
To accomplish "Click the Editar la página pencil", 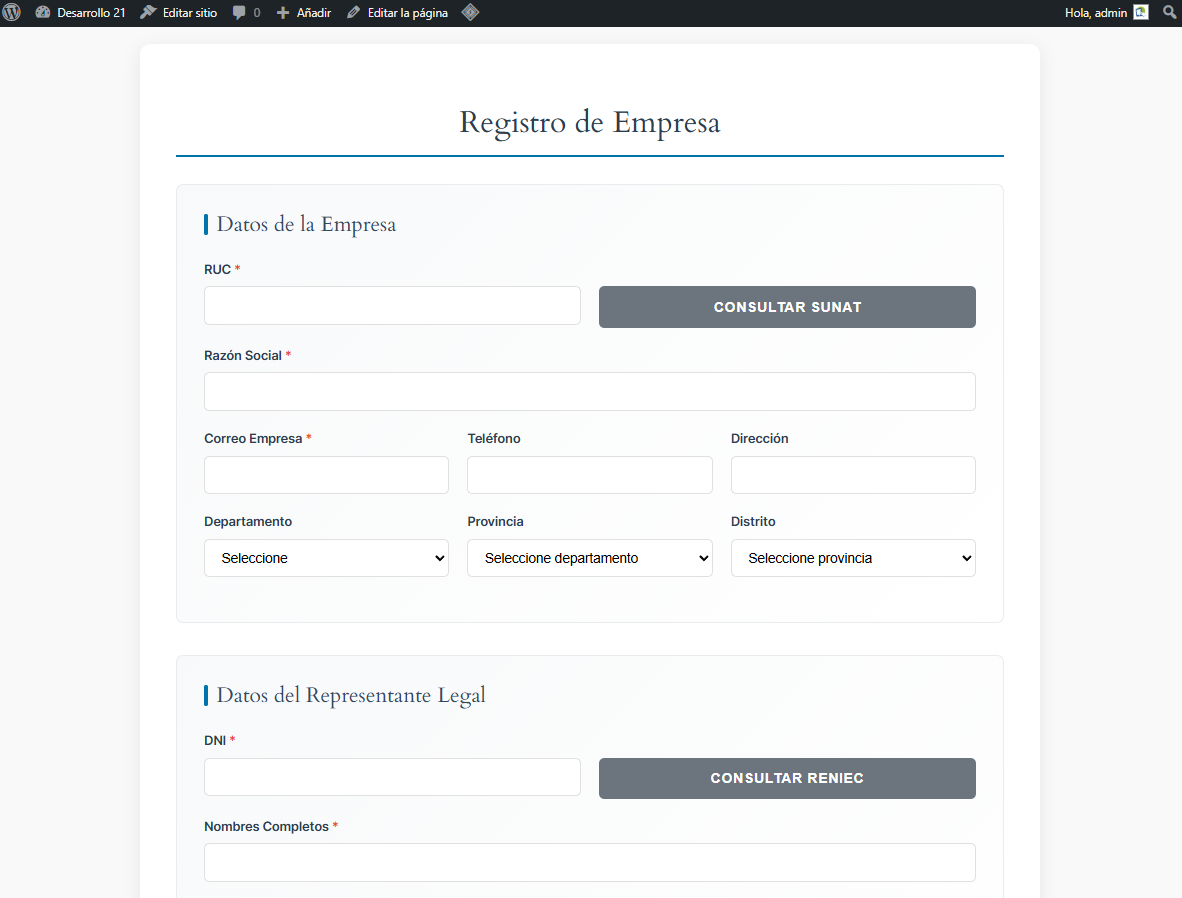I will tap(353, 13).
